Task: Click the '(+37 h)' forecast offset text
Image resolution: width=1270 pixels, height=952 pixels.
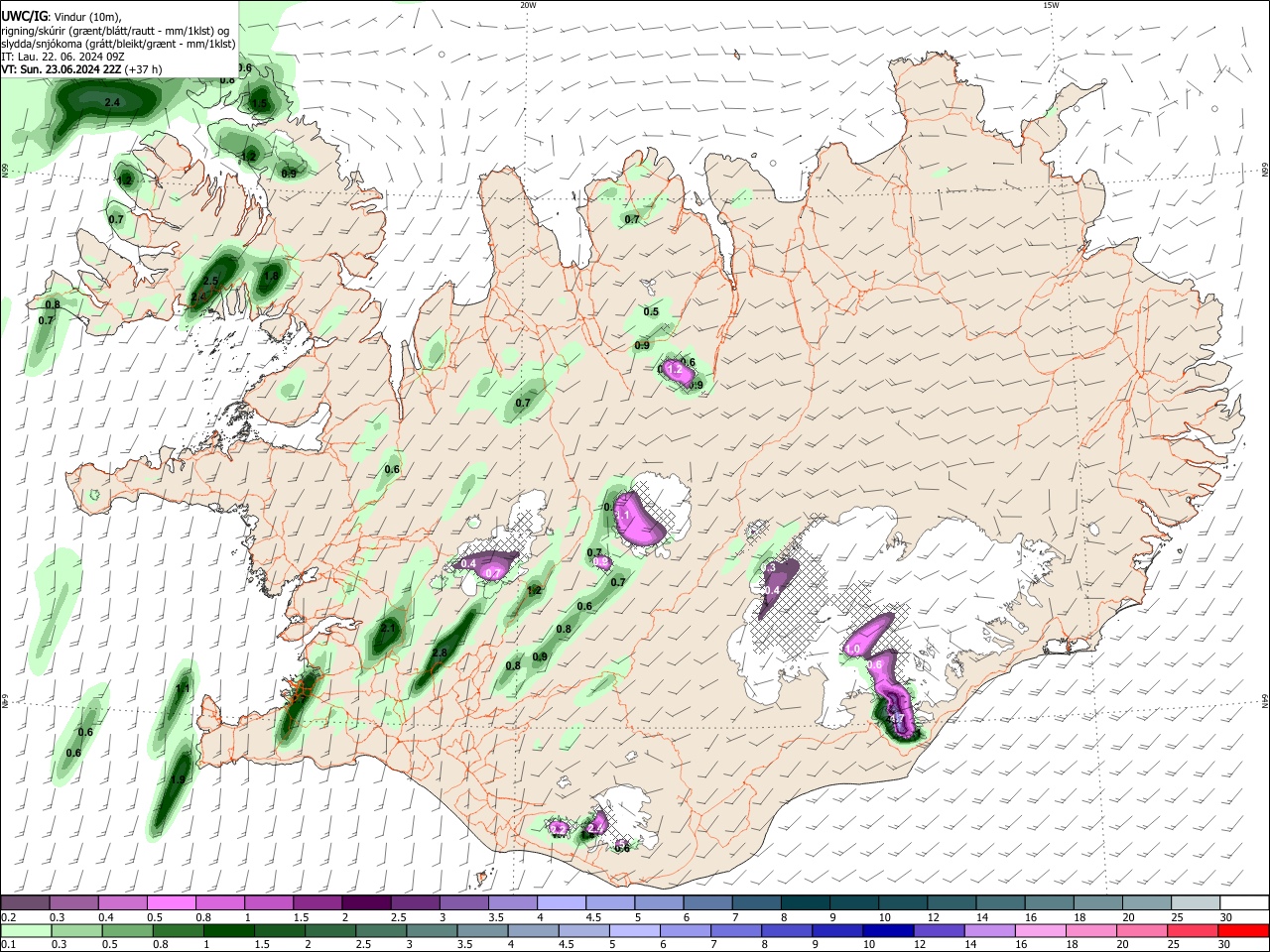Action: click(x=144, y=69)
